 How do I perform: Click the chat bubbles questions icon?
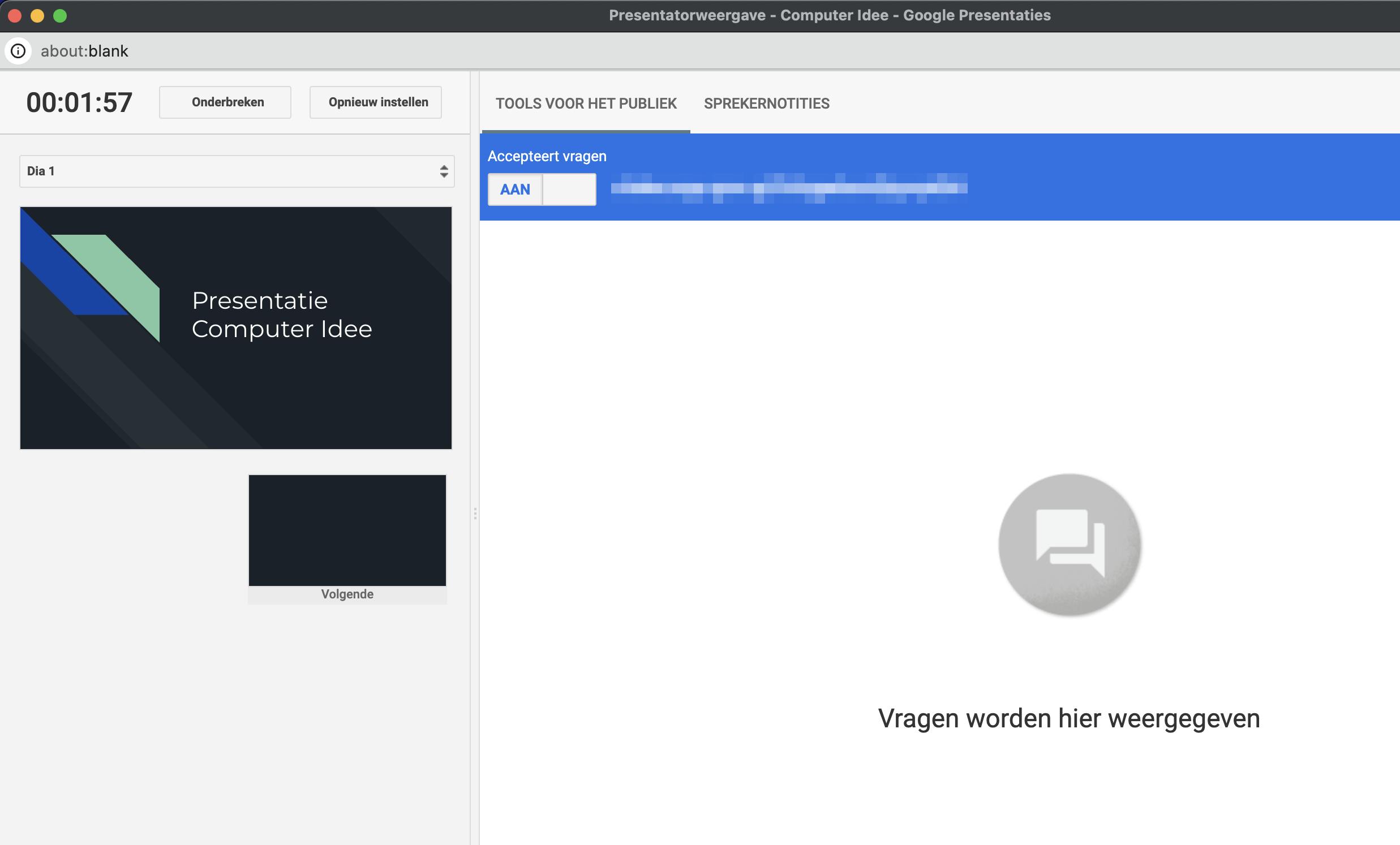(x=1070, y=545)
